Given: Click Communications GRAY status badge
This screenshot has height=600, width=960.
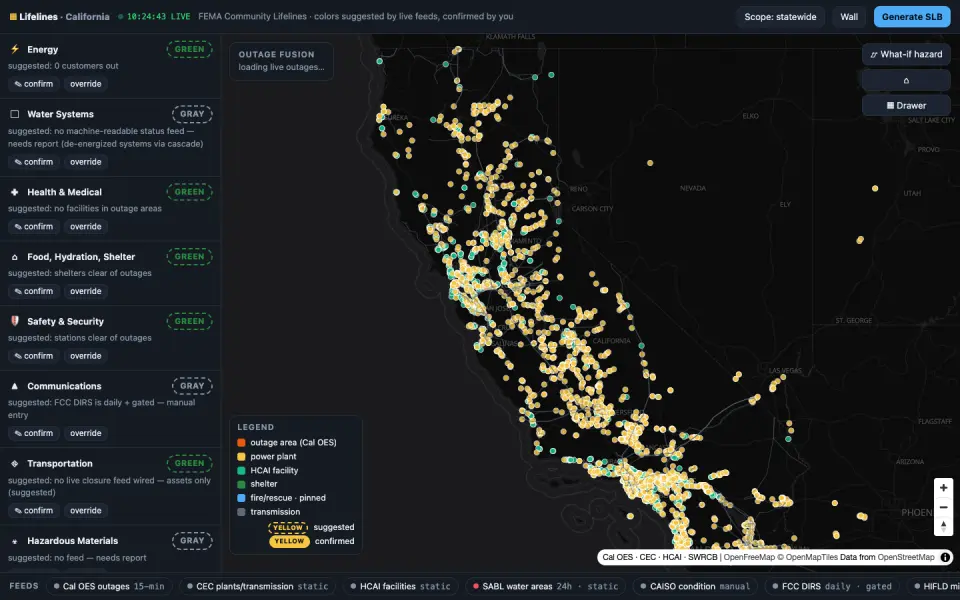Looking at the screenshot, I should coord(192,386).
